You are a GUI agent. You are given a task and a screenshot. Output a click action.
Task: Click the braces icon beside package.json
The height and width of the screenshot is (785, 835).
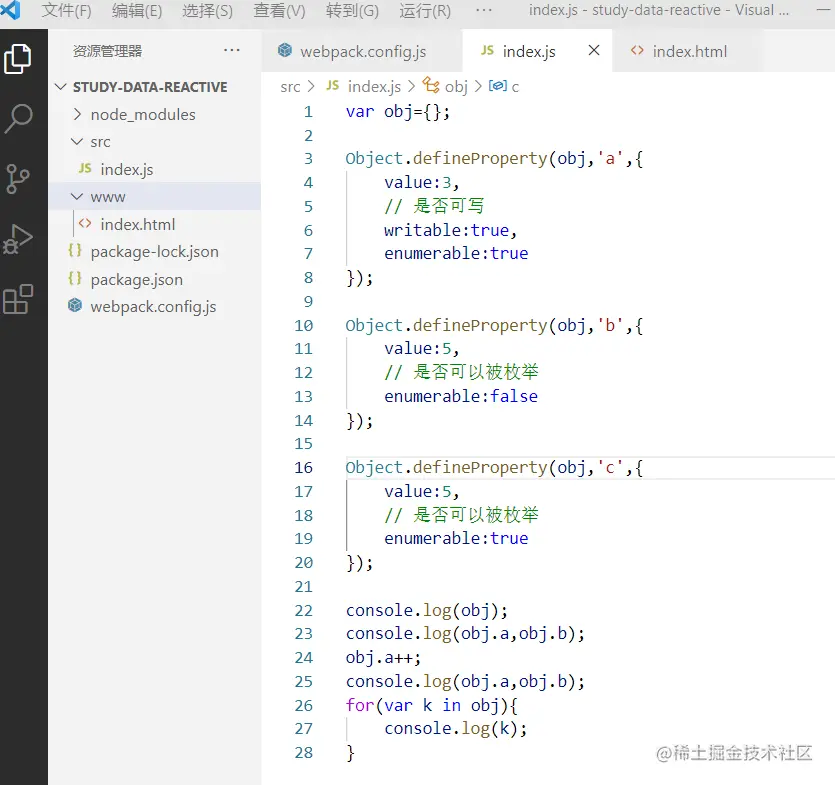(75, 279)
